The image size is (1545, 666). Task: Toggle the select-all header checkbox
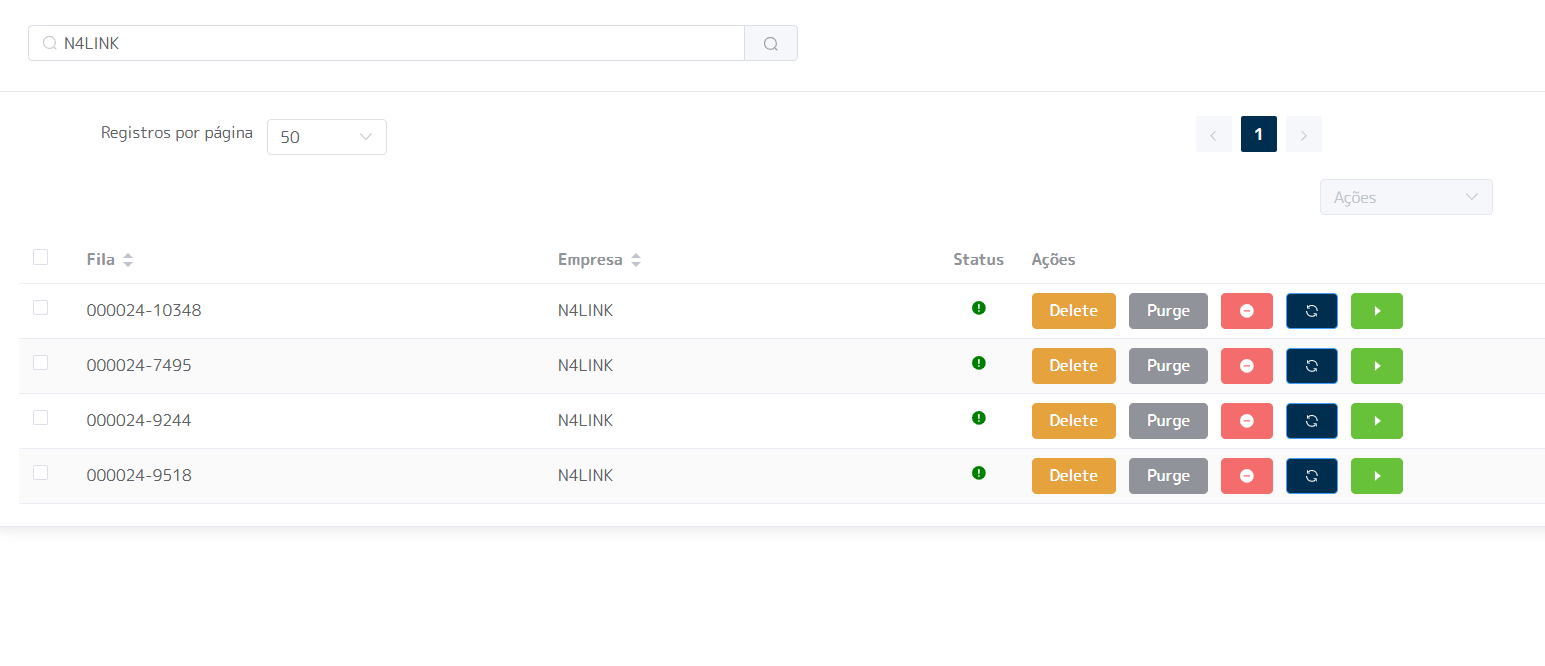click(40, 257)
